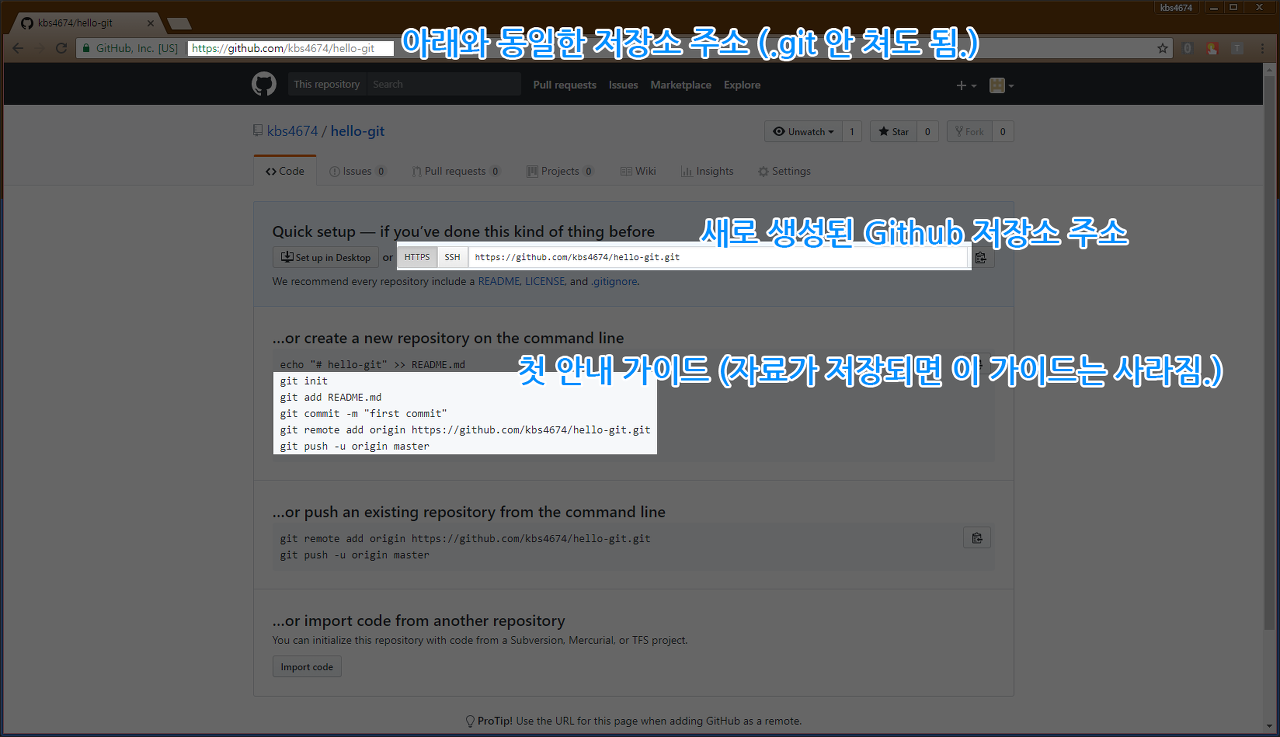Viewport: 1280px width, 737px height.
Task: Click the 'echo "# hello-git" >> README.md' line
Action: click(x=373, y=364)
